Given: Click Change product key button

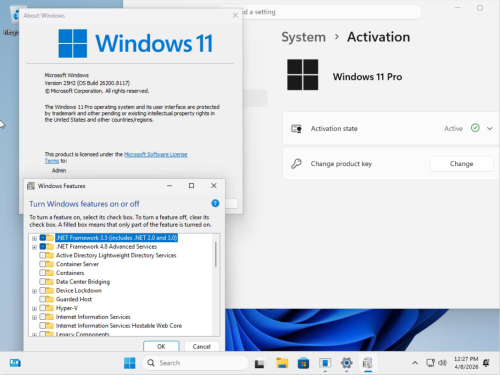Looking at the screenshot, I should pyautogui.click(x=462, y=164).
